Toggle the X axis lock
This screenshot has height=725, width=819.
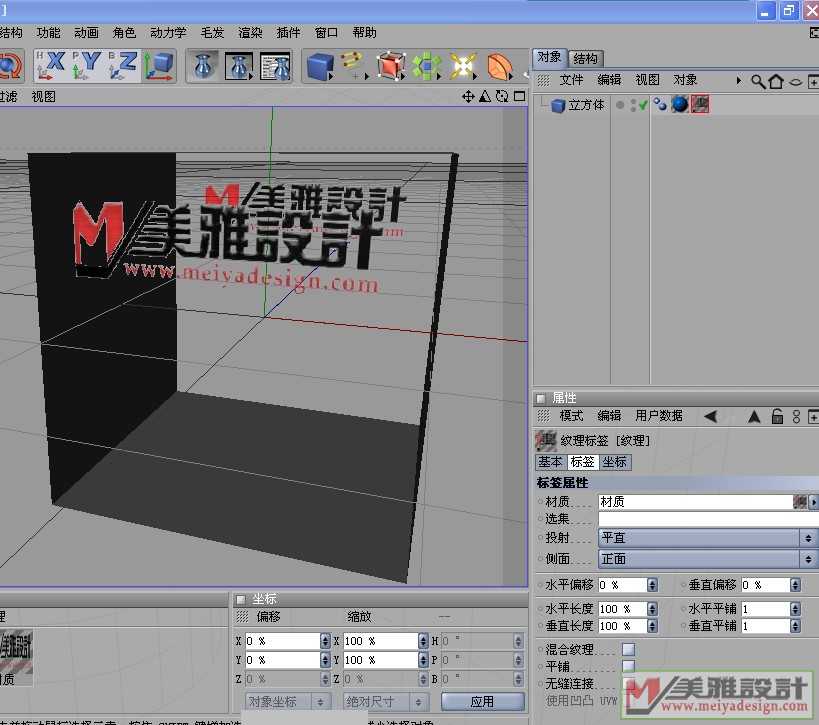(x=51, y=66)
